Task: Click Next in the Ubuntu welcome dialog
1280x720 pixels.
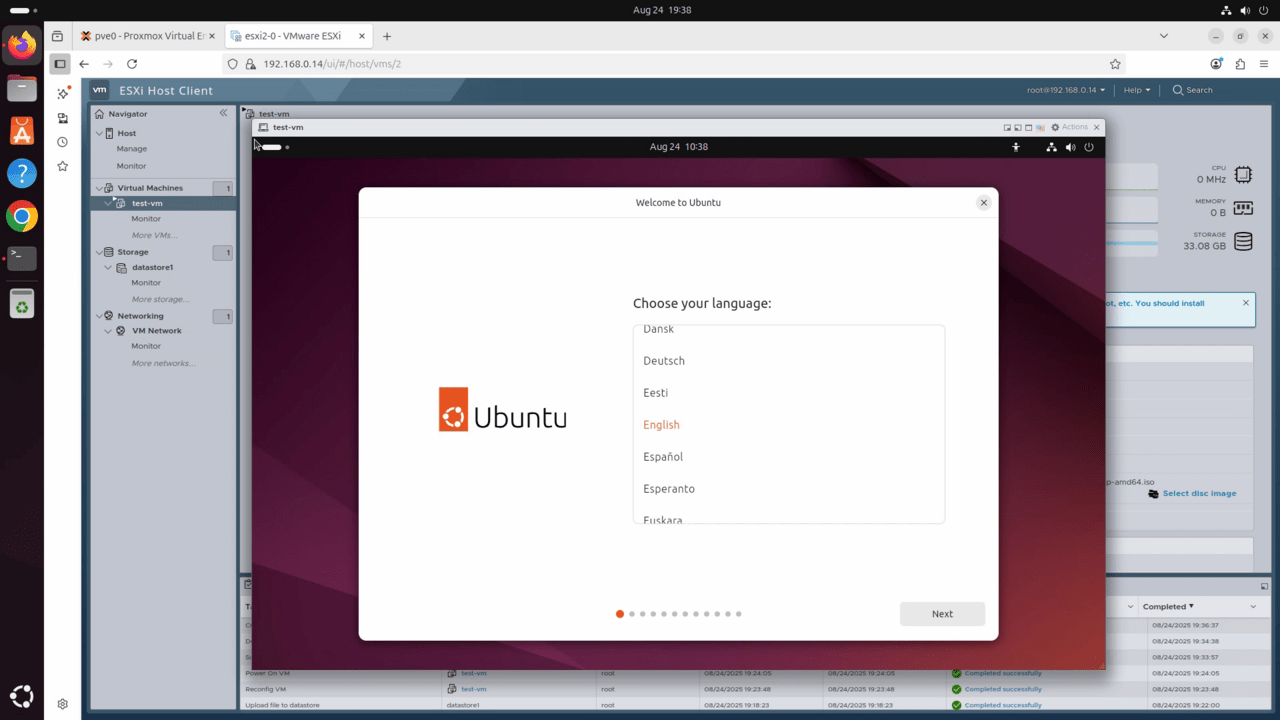Action: 942,614
